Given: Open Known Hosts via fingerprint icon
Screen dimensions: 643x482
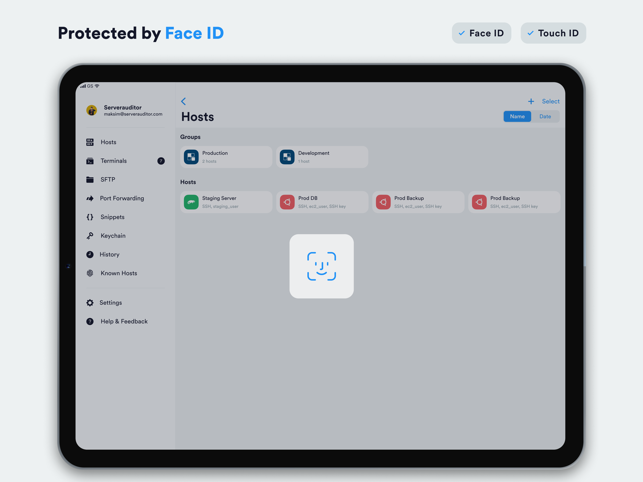Looking at the screenshot, I should (90, 273).
